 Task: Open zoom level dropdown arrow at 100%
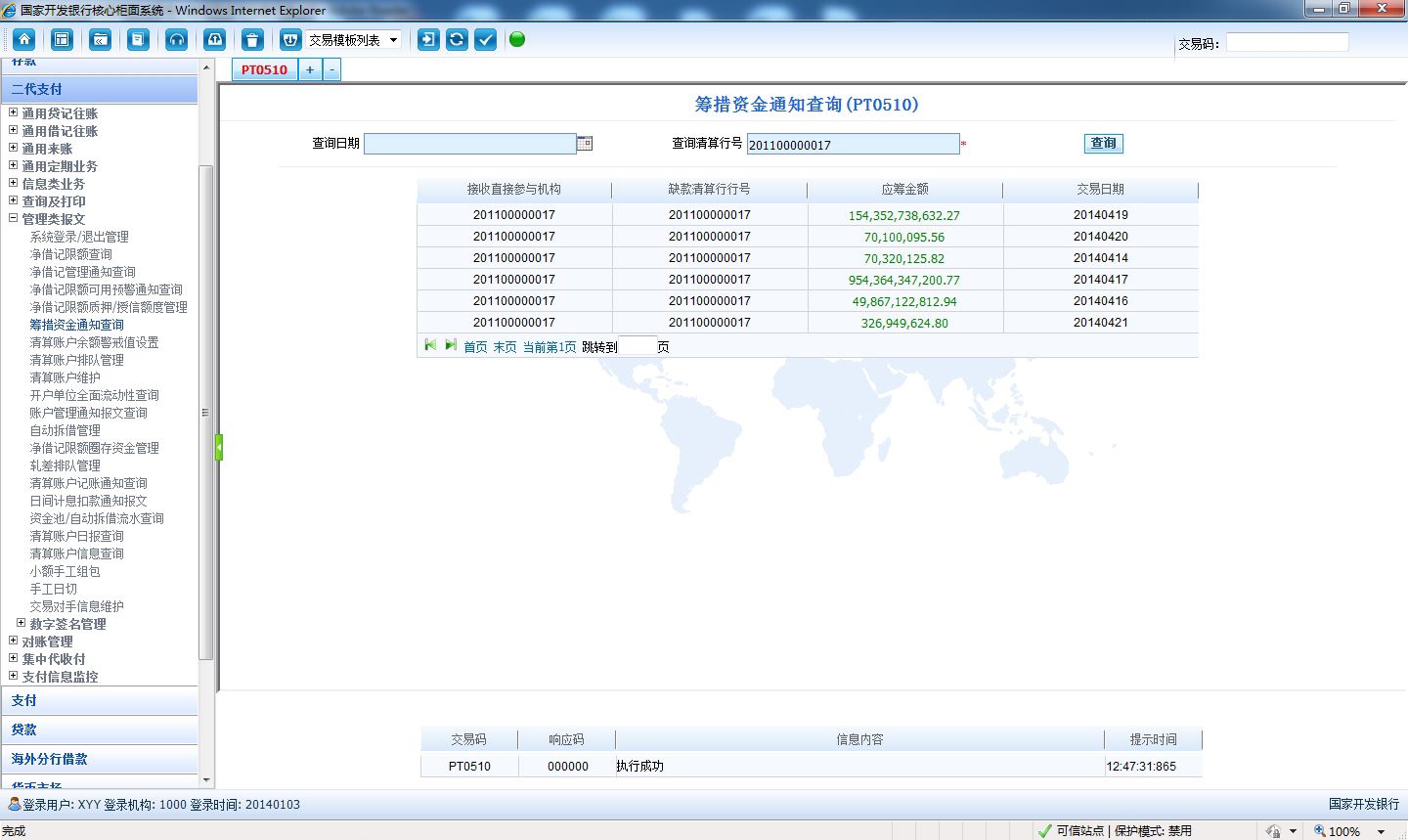(1381, 831)
